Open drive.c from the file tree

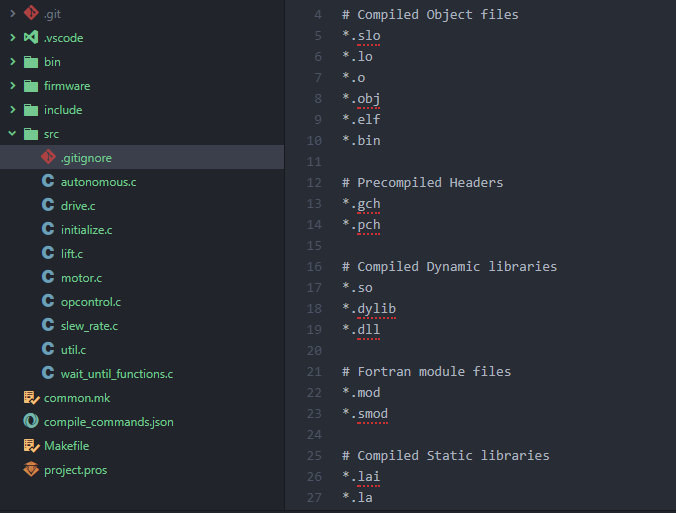[78, 206]
